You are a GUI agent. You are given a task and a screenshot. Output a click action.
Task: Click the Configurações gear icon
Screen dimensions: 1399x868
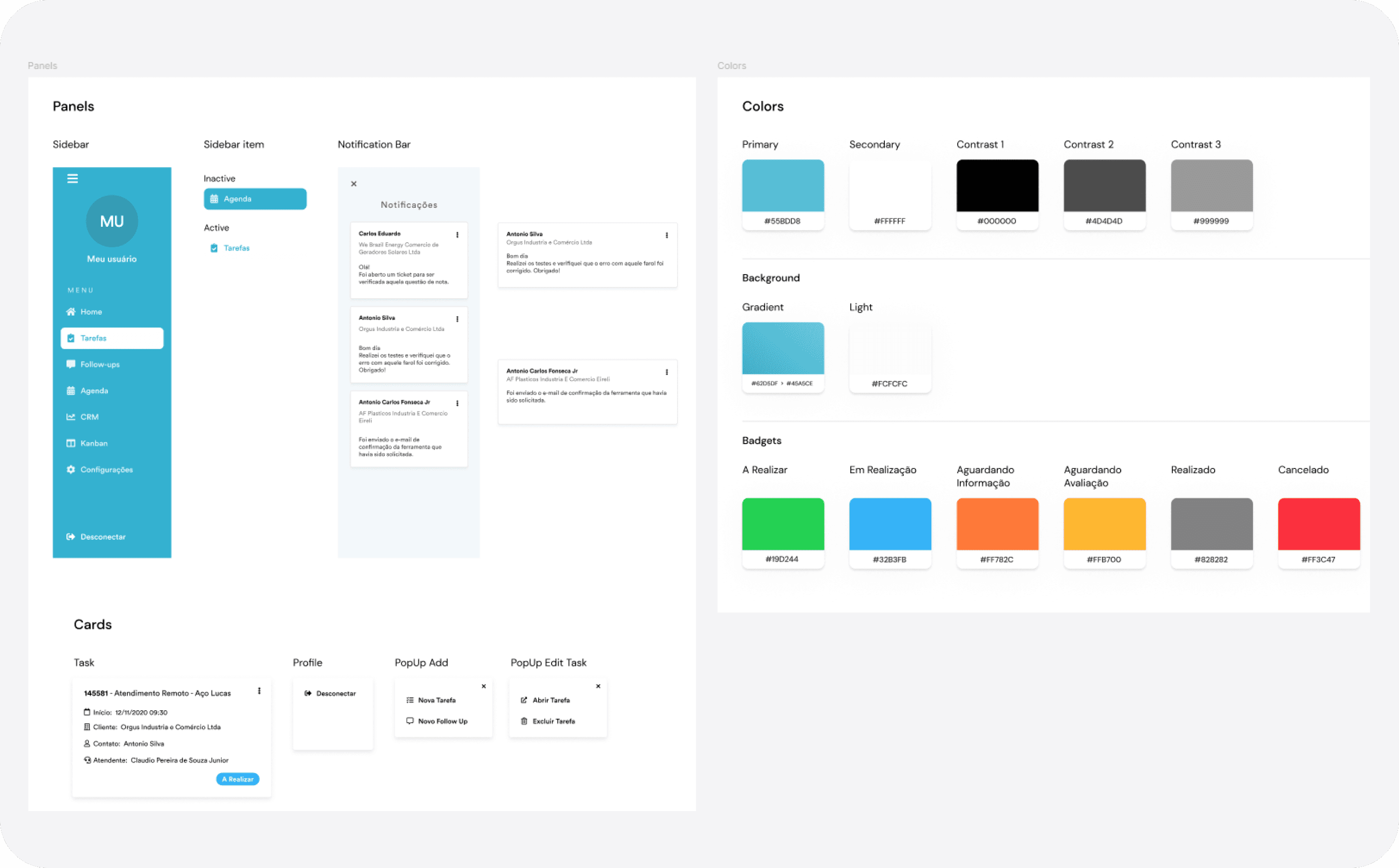pos(70,469)
